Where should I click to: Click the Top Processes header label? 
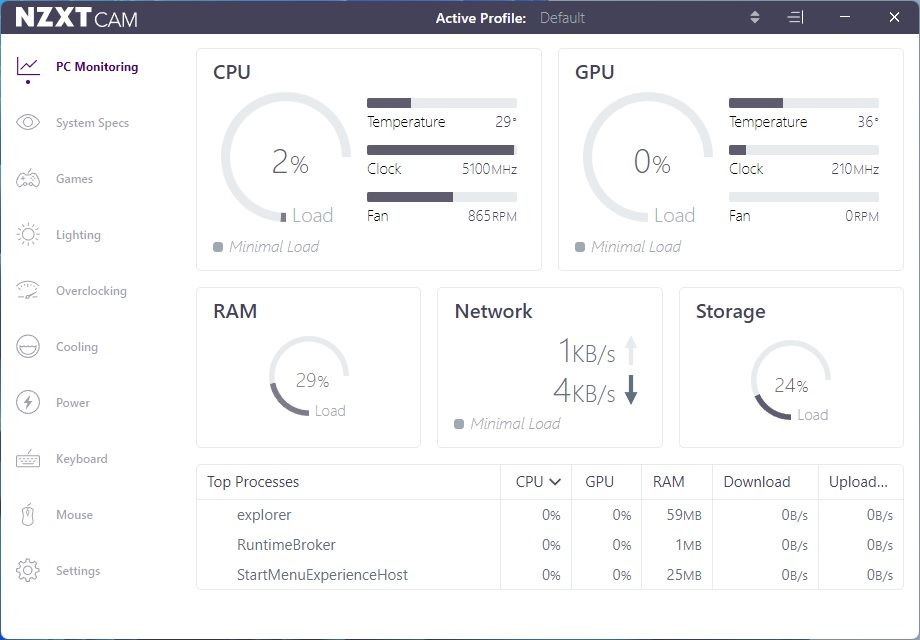(x=253, y=482)
